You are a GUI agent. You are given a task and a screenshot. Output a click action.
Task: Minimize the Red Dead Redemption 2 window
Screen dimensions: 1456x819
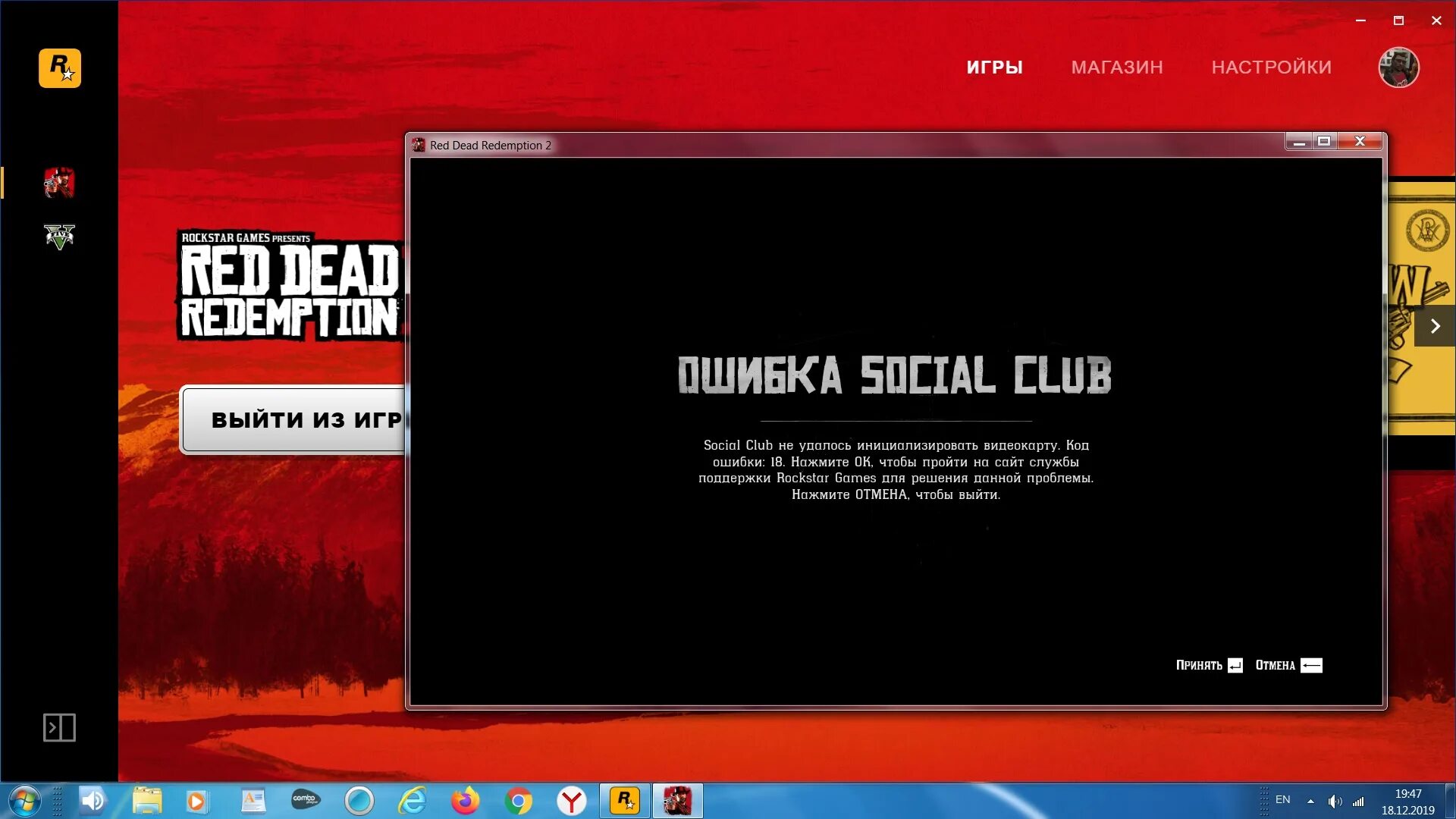pyautogui.click(x=1298, y=142)
